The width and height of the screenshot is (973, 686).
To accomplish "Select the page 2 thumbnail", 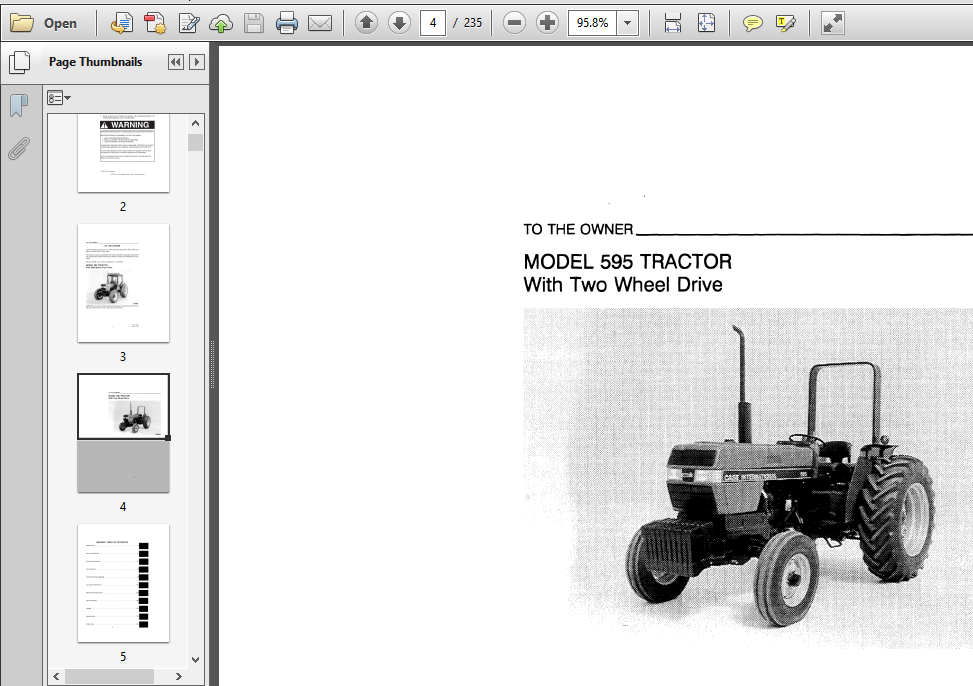I will tap(123, 153).
